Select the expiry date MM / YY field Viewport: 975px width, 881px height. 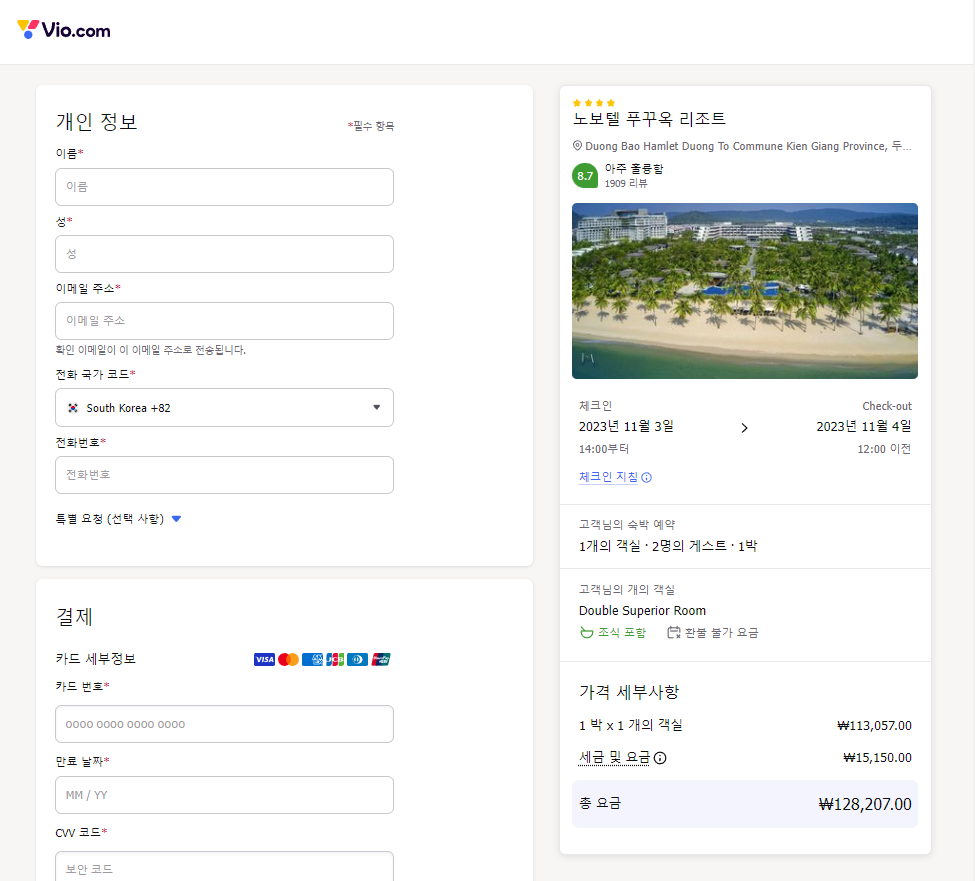click(224, 795)
